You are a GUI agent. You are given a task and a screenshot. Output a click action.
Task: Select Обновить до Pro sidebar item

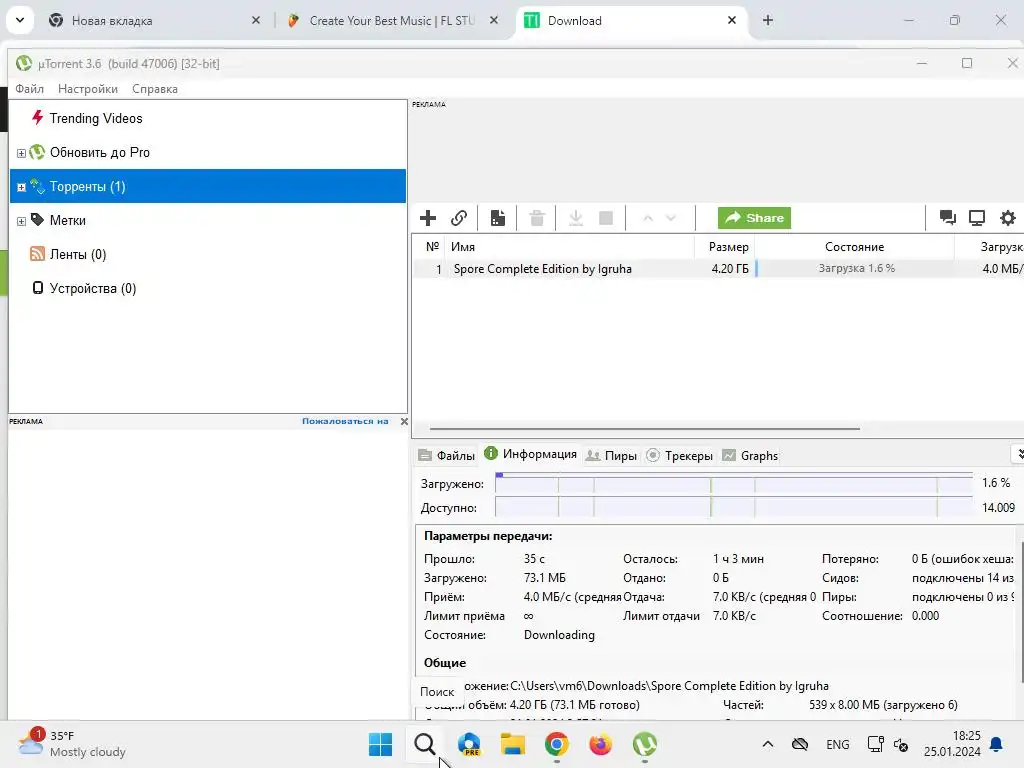click(x=99, y=152)
